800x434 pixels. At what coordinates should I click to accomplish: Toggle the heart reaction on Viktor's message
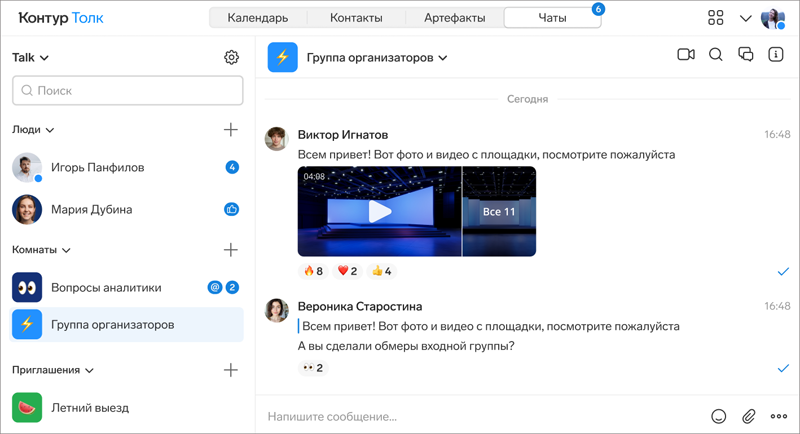tap(347, 271)
